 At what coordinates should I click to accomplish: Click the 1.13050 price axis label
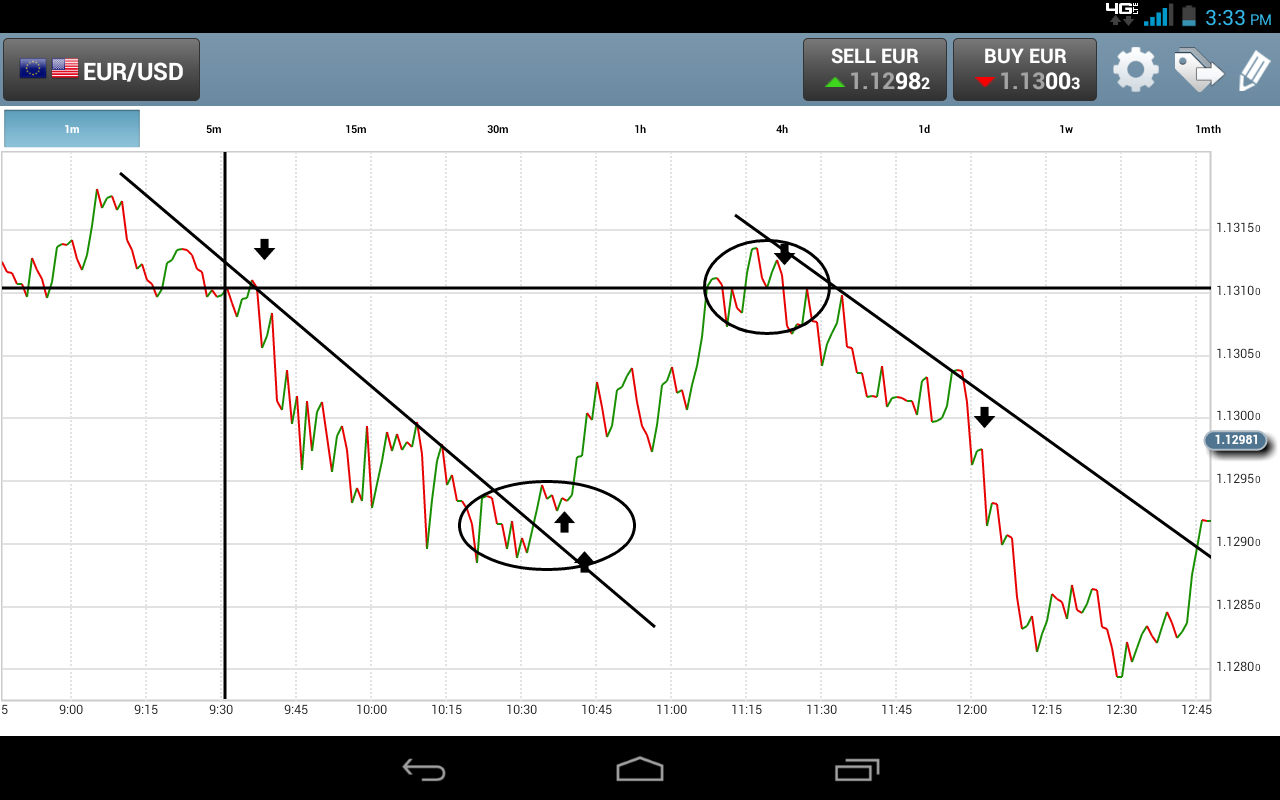1238,354
